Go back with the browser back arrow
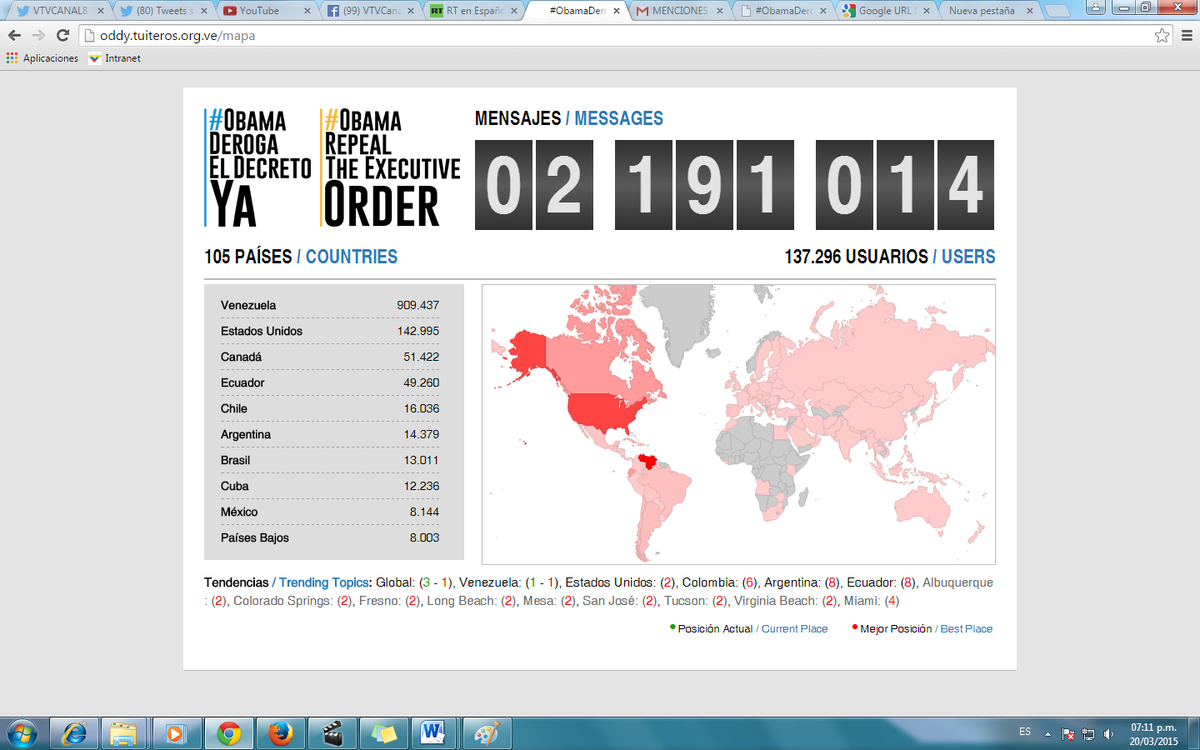Viewport: 1200px width, 750px height. [15, 35]
